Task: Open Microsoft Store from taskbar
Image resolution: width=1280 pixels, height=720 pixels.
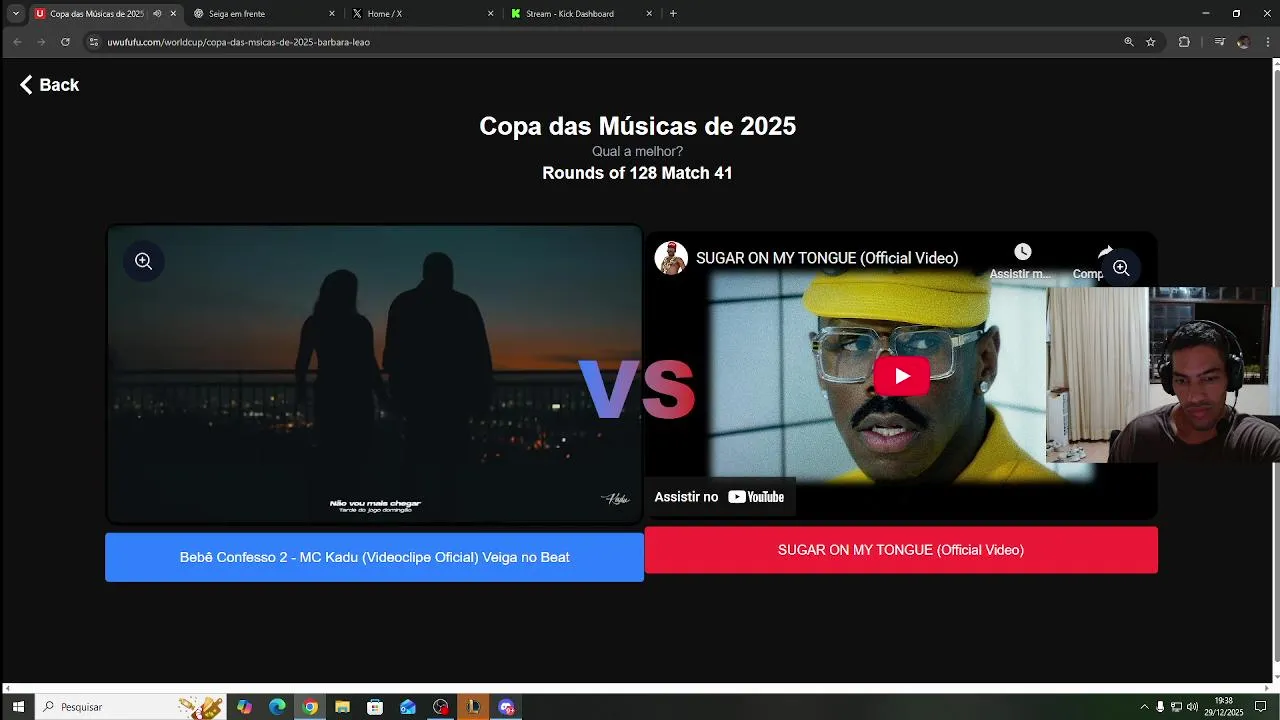Action: pyautogui.click(x=375, y=707)
